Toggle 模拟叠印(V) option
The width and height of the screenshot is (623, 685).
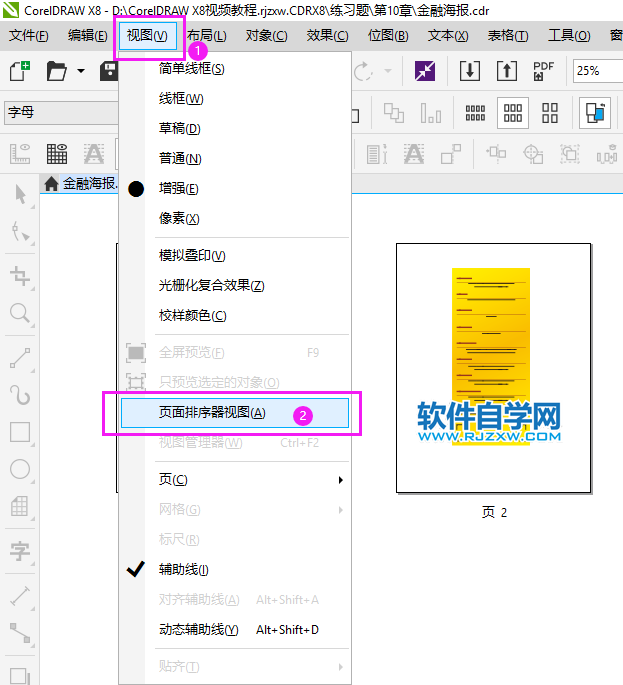(x=235, y=256)
